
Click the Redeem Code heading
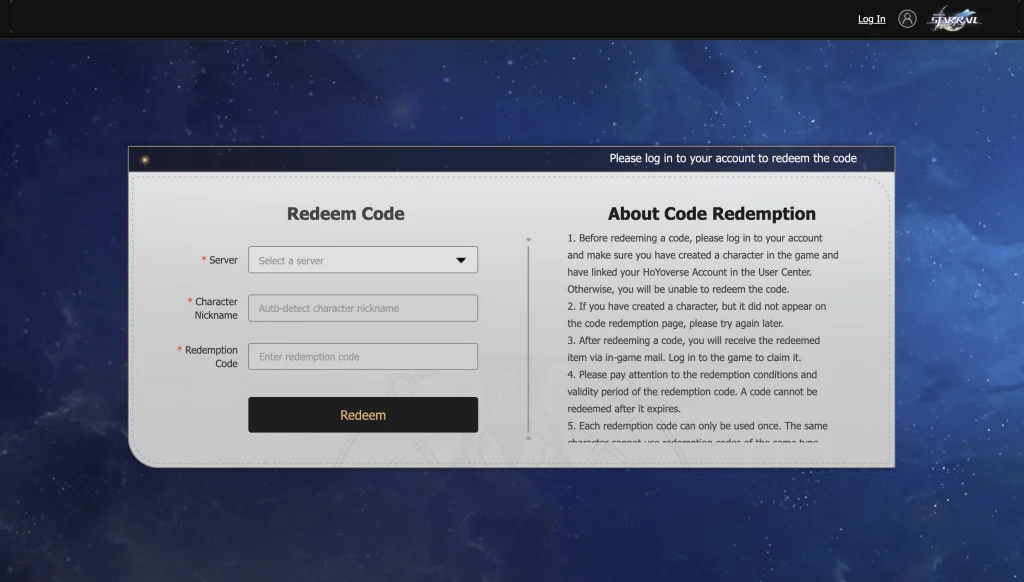coord(345,214)
